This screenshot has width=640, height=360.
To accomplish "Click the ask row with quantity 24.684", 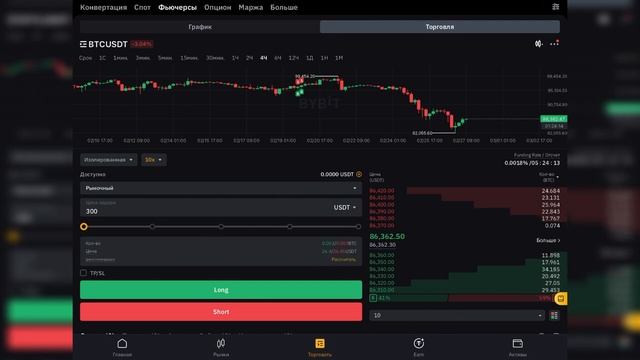I will click(465, 191).
